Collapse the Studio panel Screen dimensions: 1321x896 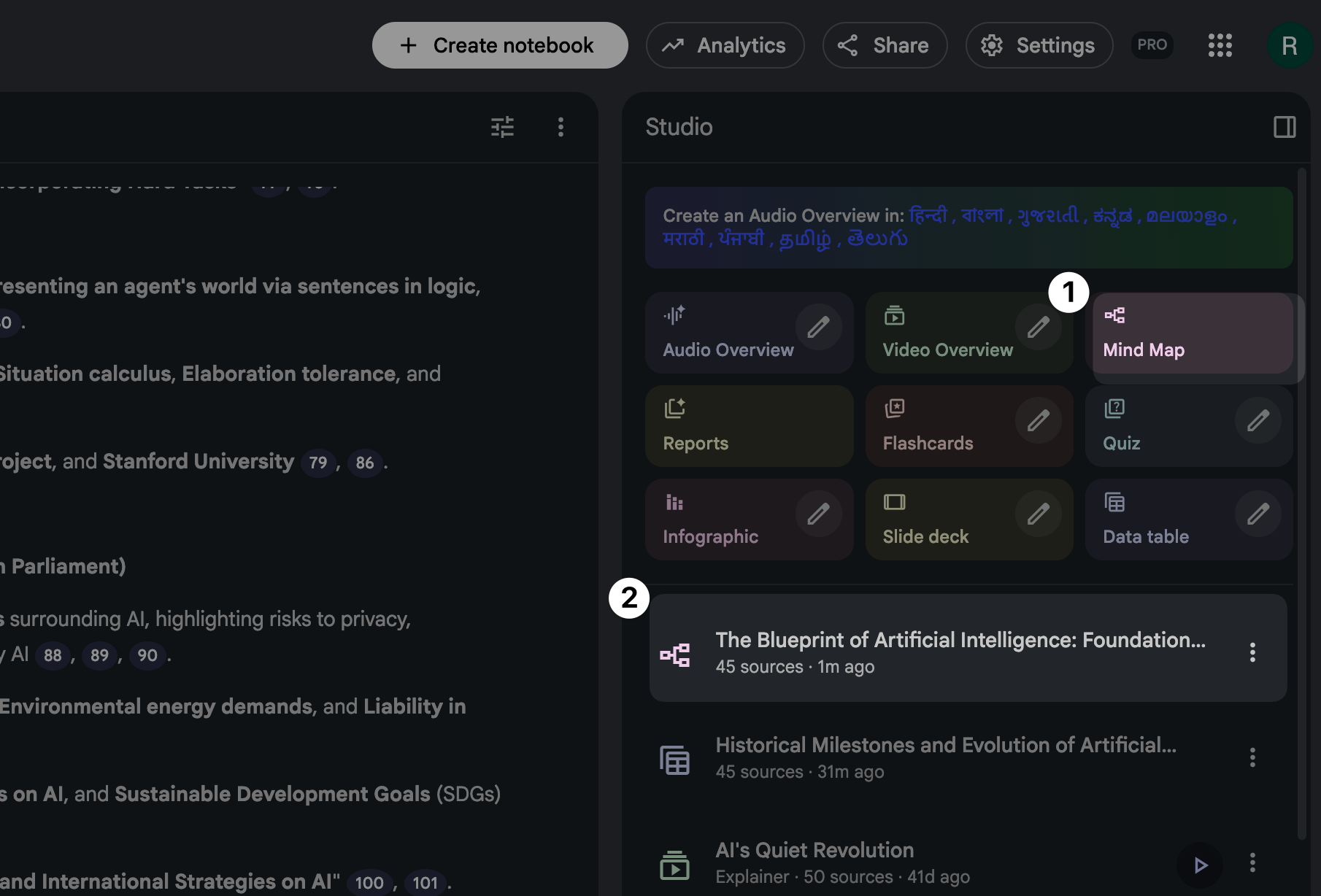(x=1284, y=127)
